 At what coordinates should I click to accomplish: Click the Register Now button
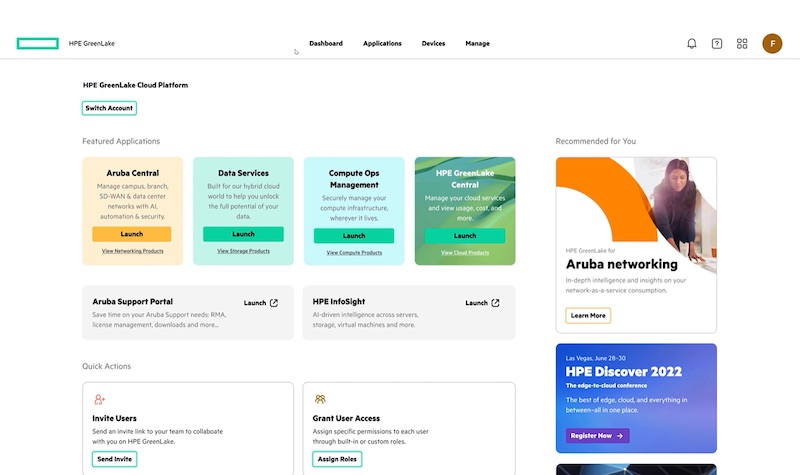pos(597,436)
